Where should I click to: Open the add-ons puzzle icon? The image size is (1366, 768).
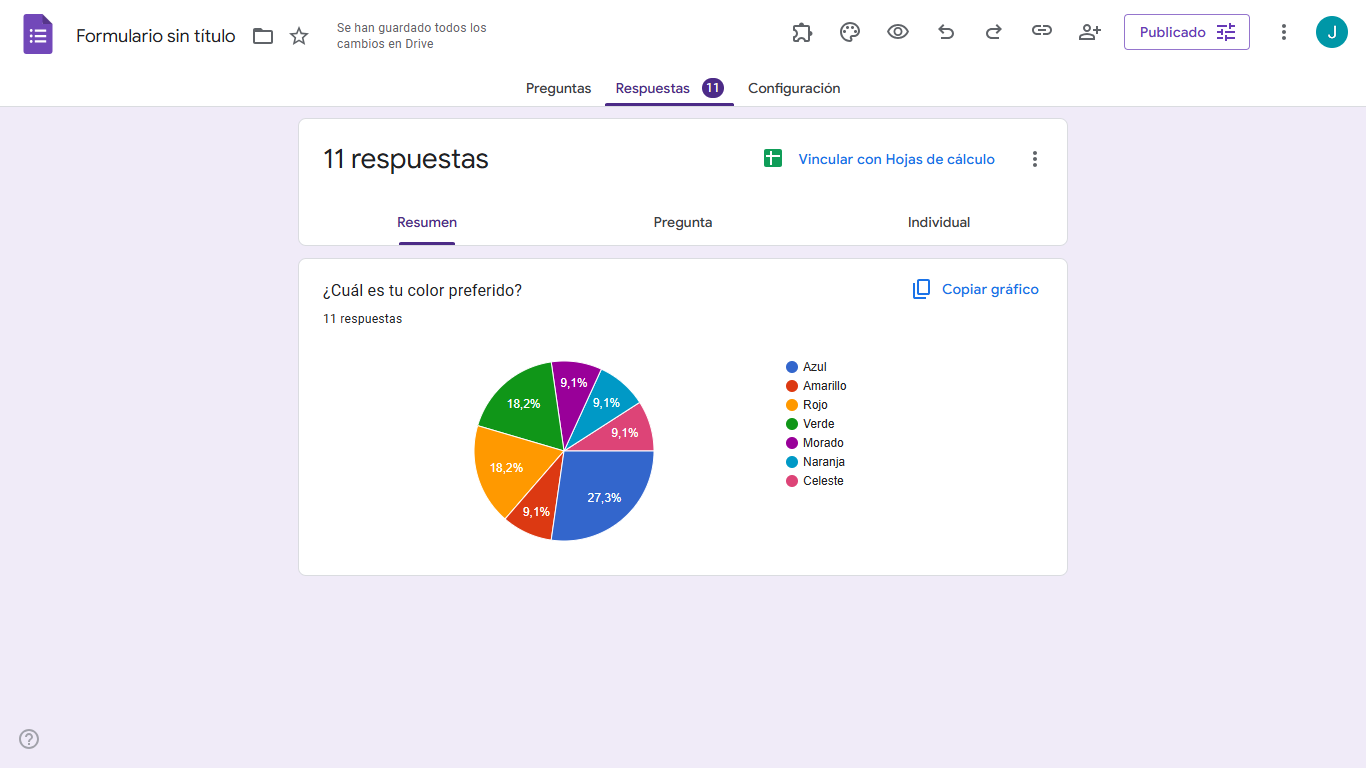[x=802, y=32]
